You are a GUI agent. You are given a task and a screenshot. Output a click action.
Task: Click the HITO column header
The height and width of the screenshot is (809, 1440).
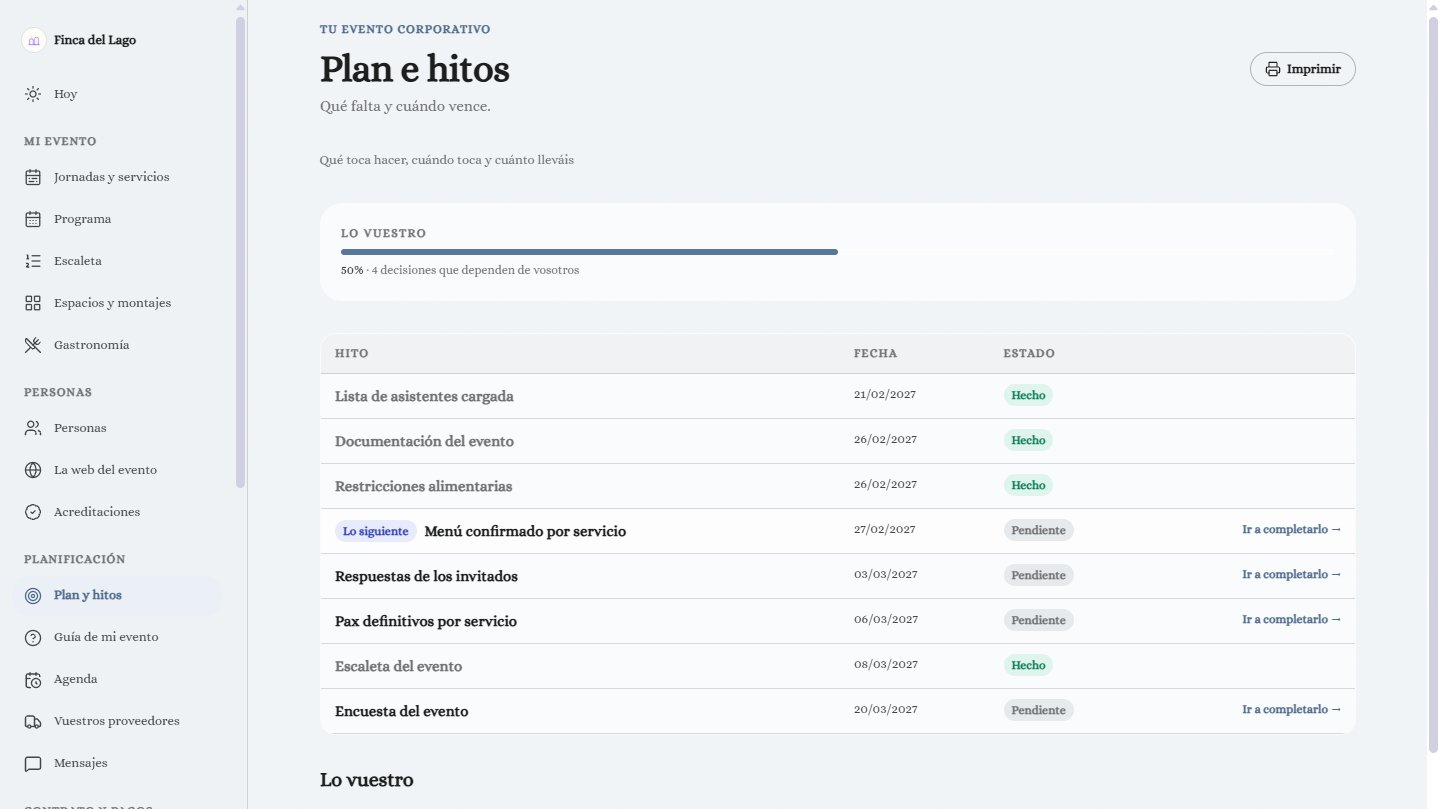click(351, 354)
